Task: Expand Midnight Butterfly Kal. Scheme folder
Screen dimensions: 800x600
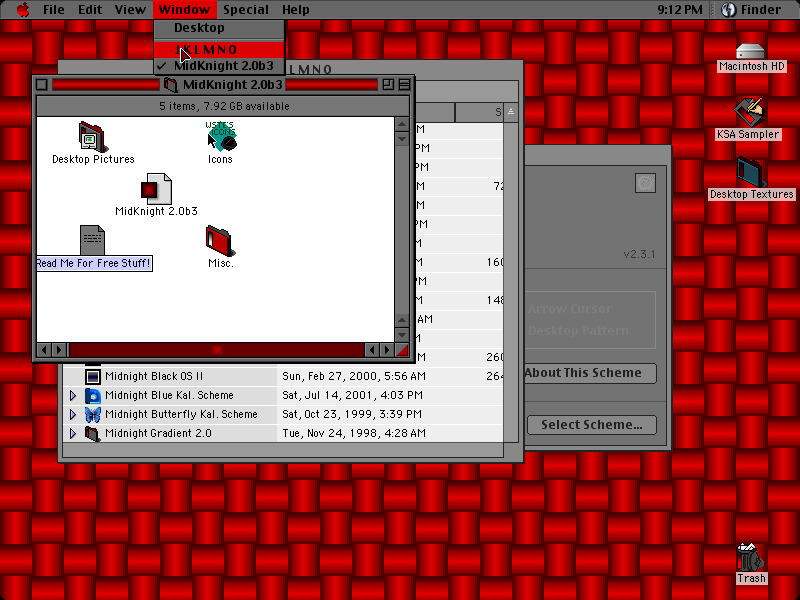Action: (73, 414)
